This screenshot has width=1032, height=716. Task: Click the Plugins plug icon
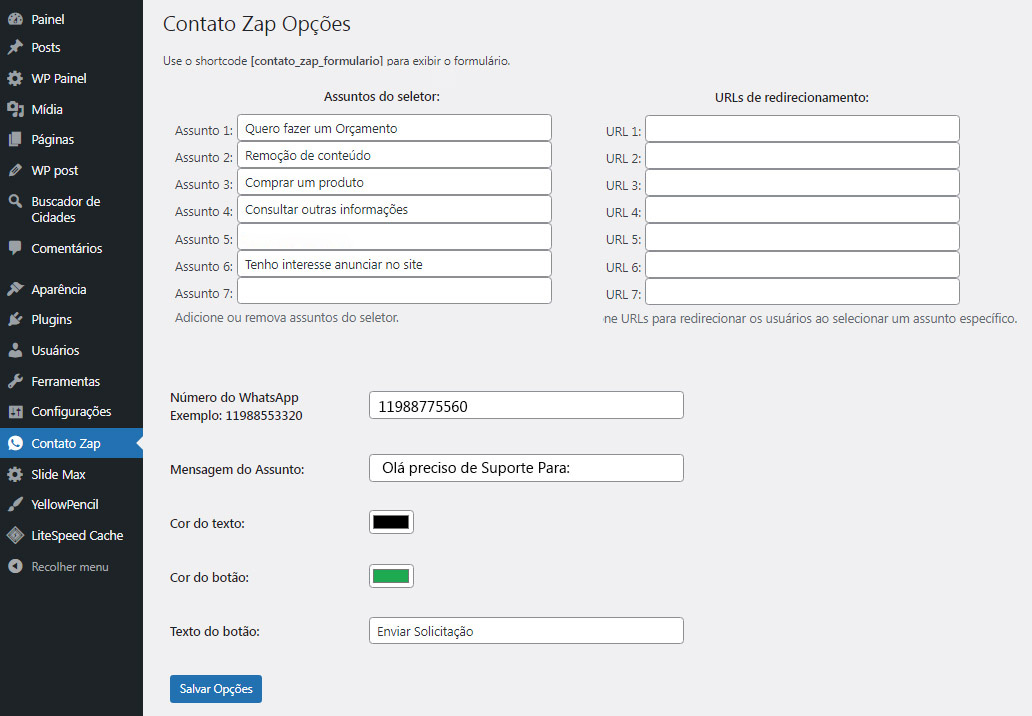[x=15, y=319]
